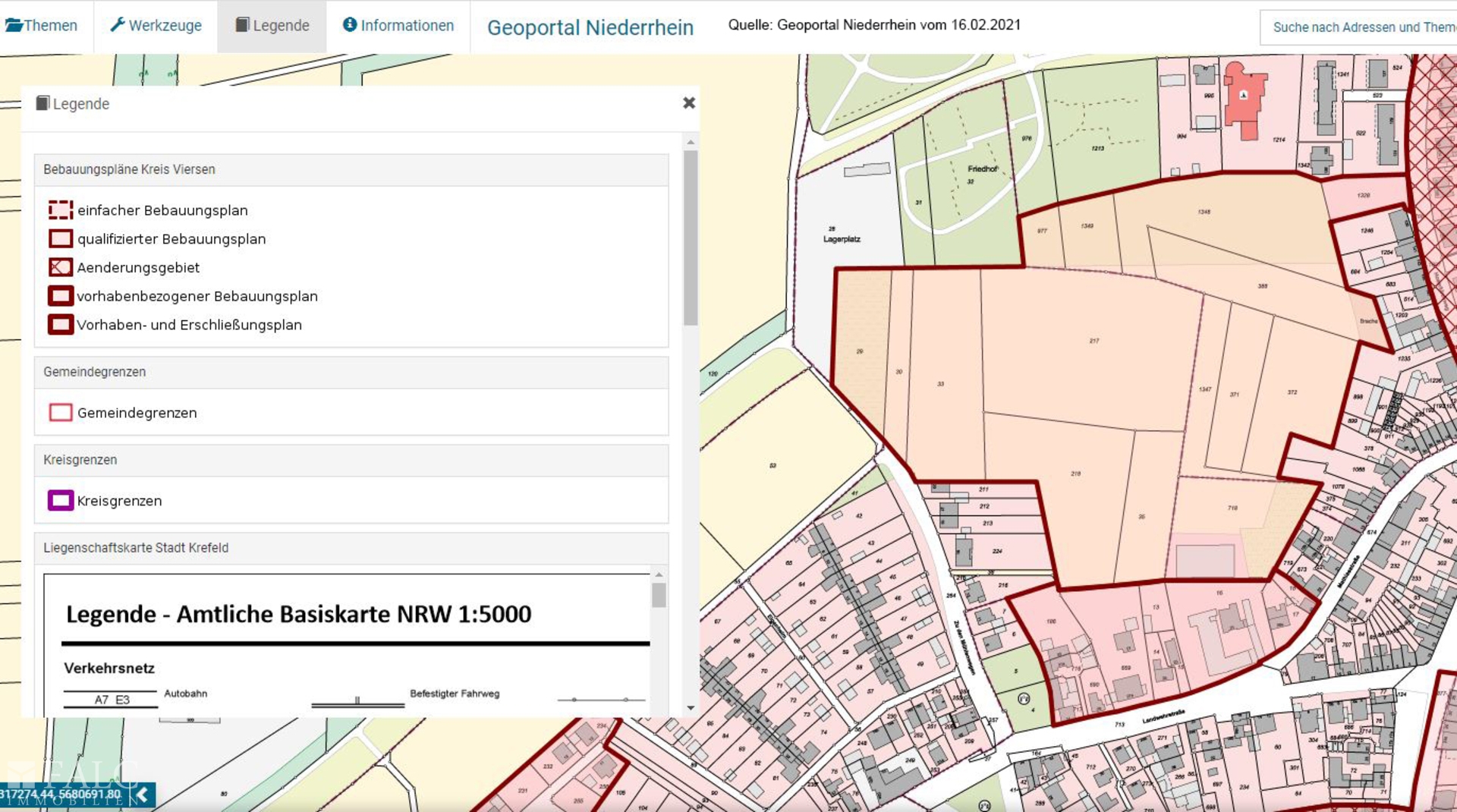Click the Befestigter Fahrweg legend symbol
This screenshot has width=1457, height=812.
(357, 701)
